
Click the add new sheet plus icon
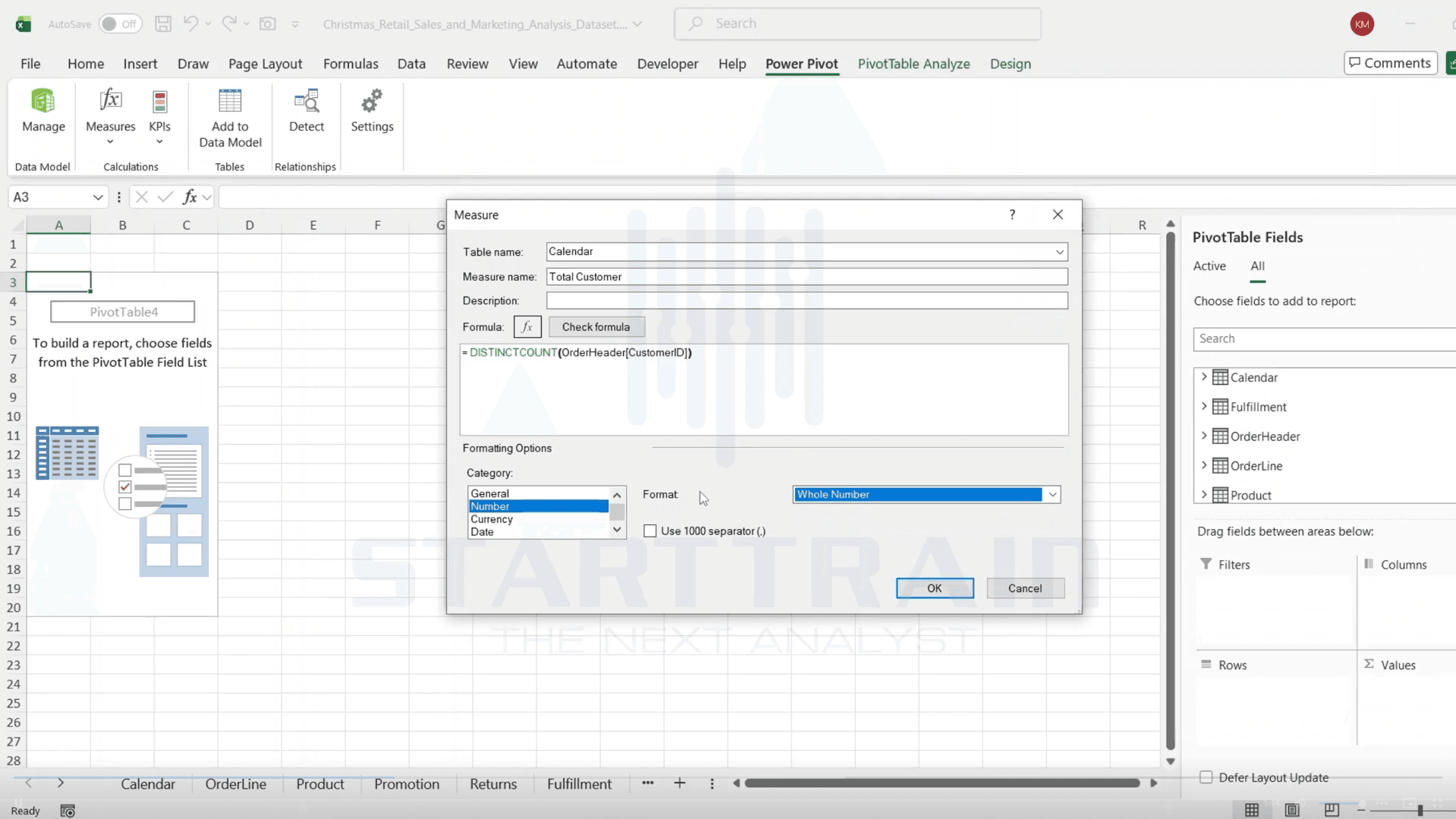point(680,783)
